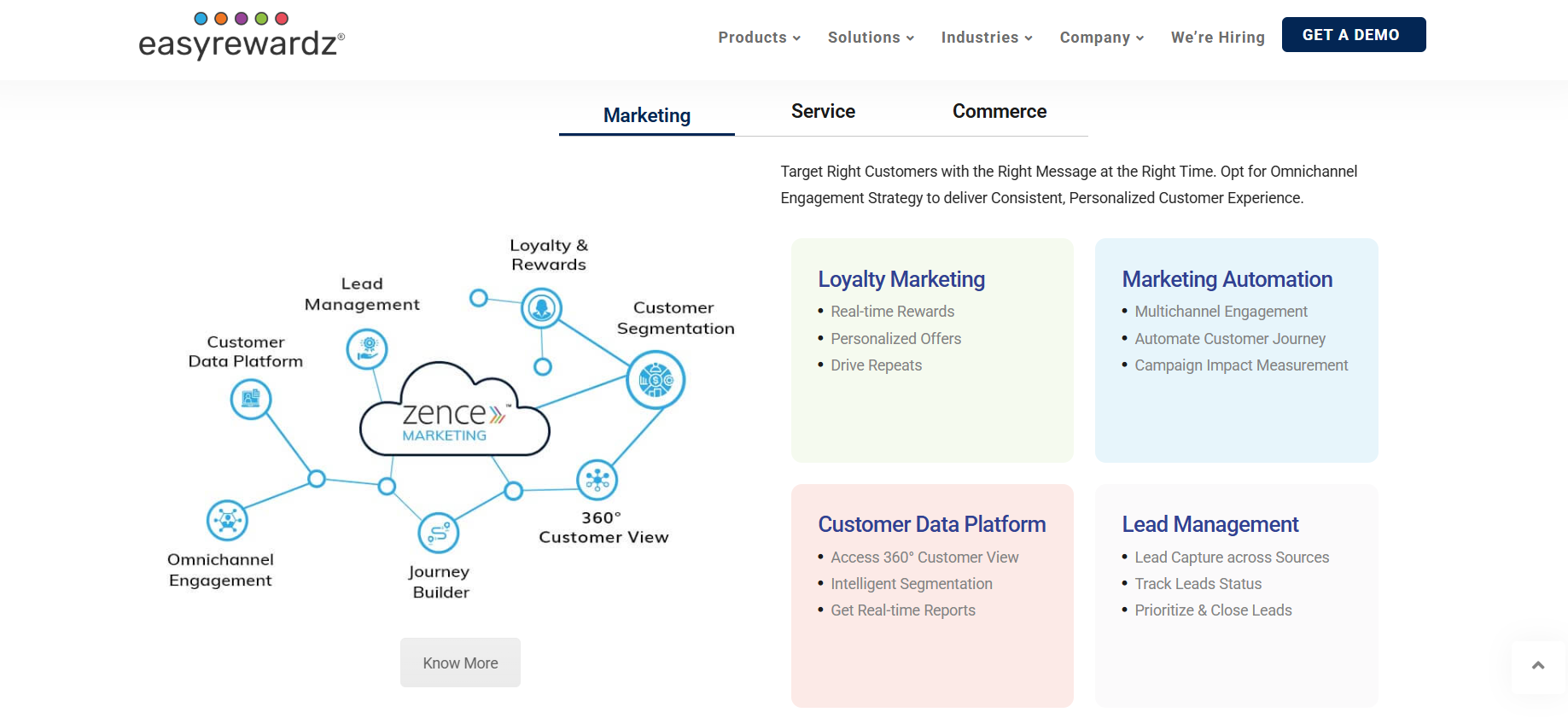Click the Customer Data Platform diagram icon

(x=251, y=399)
